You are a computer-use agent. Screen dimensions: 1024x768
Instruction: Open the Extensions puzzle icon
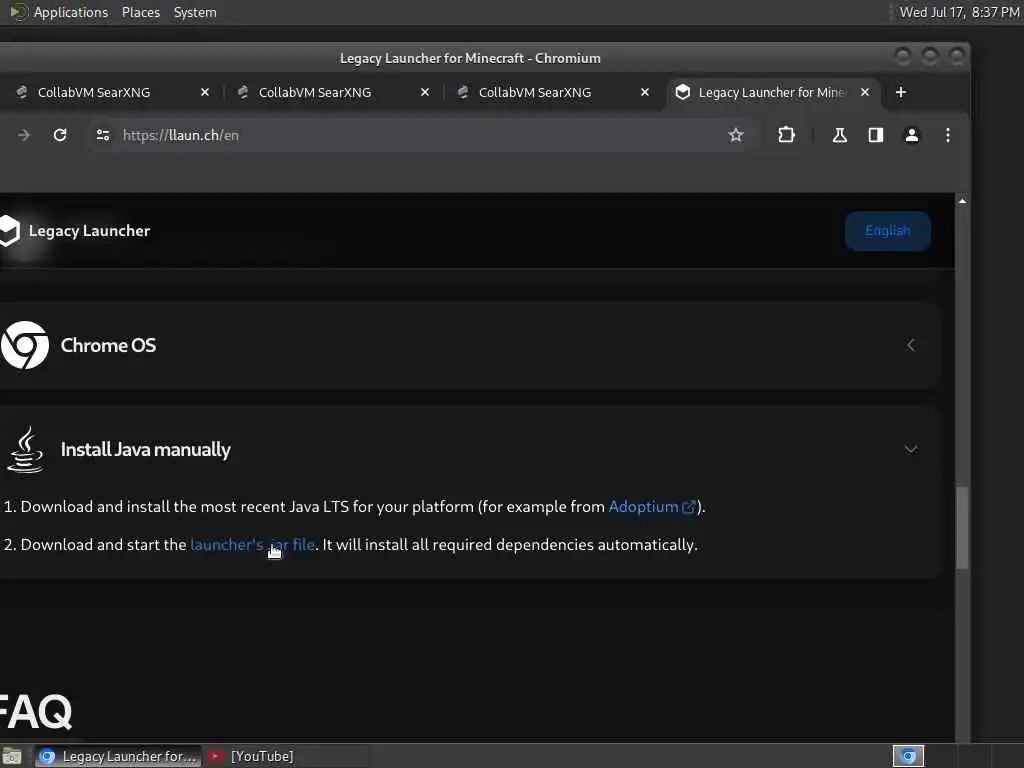pyautogui.click(x=786, y=135)
